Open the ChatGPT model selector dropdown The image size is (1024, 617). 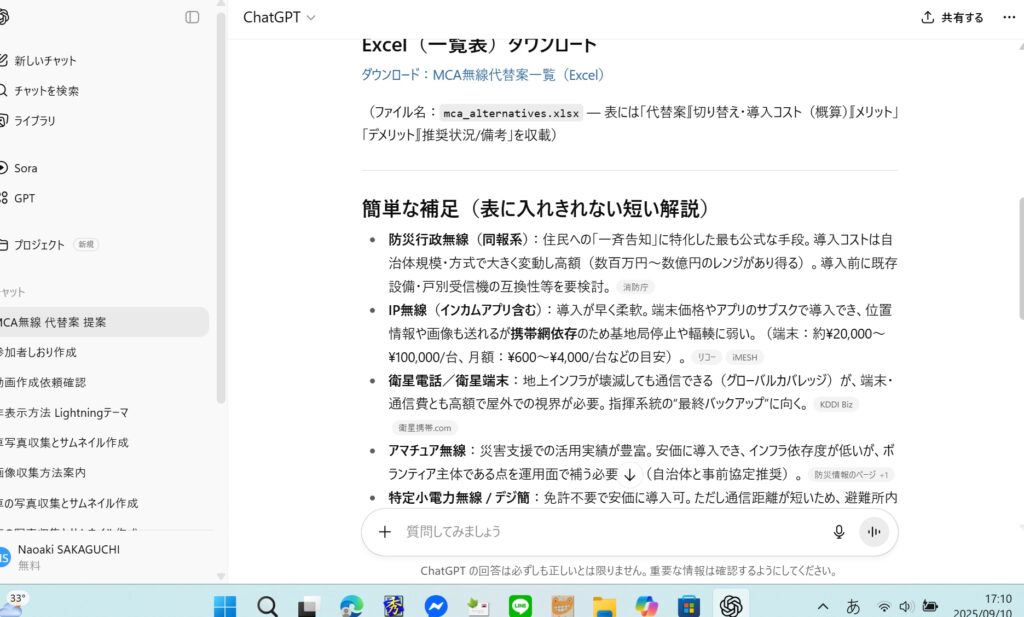point(279,18)
